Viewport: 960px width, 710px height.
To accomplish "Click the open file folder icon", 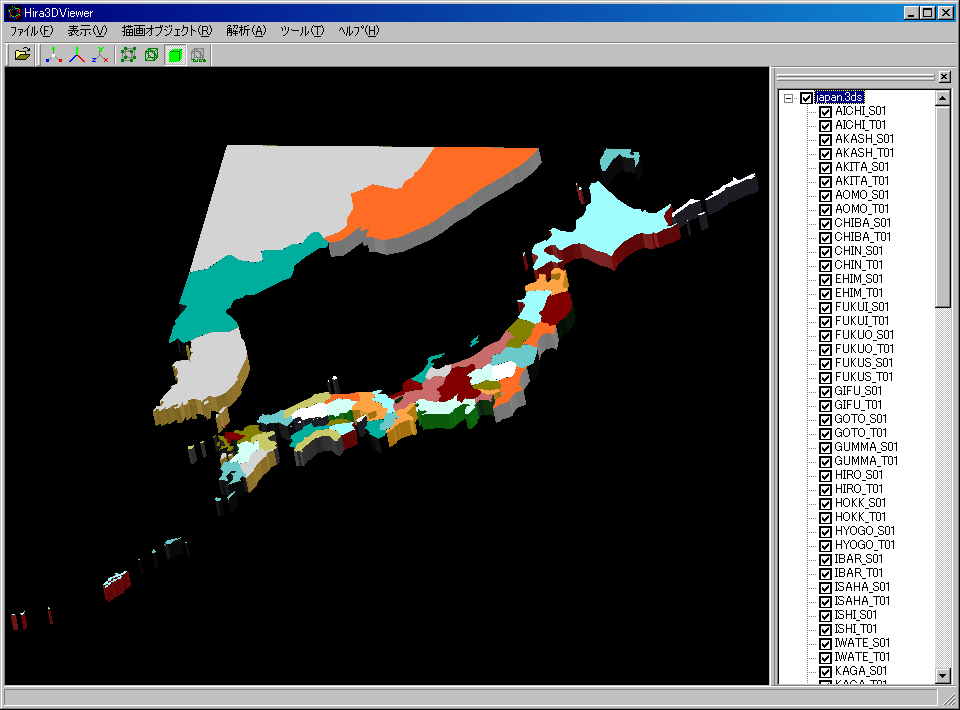I will (22, 55).
